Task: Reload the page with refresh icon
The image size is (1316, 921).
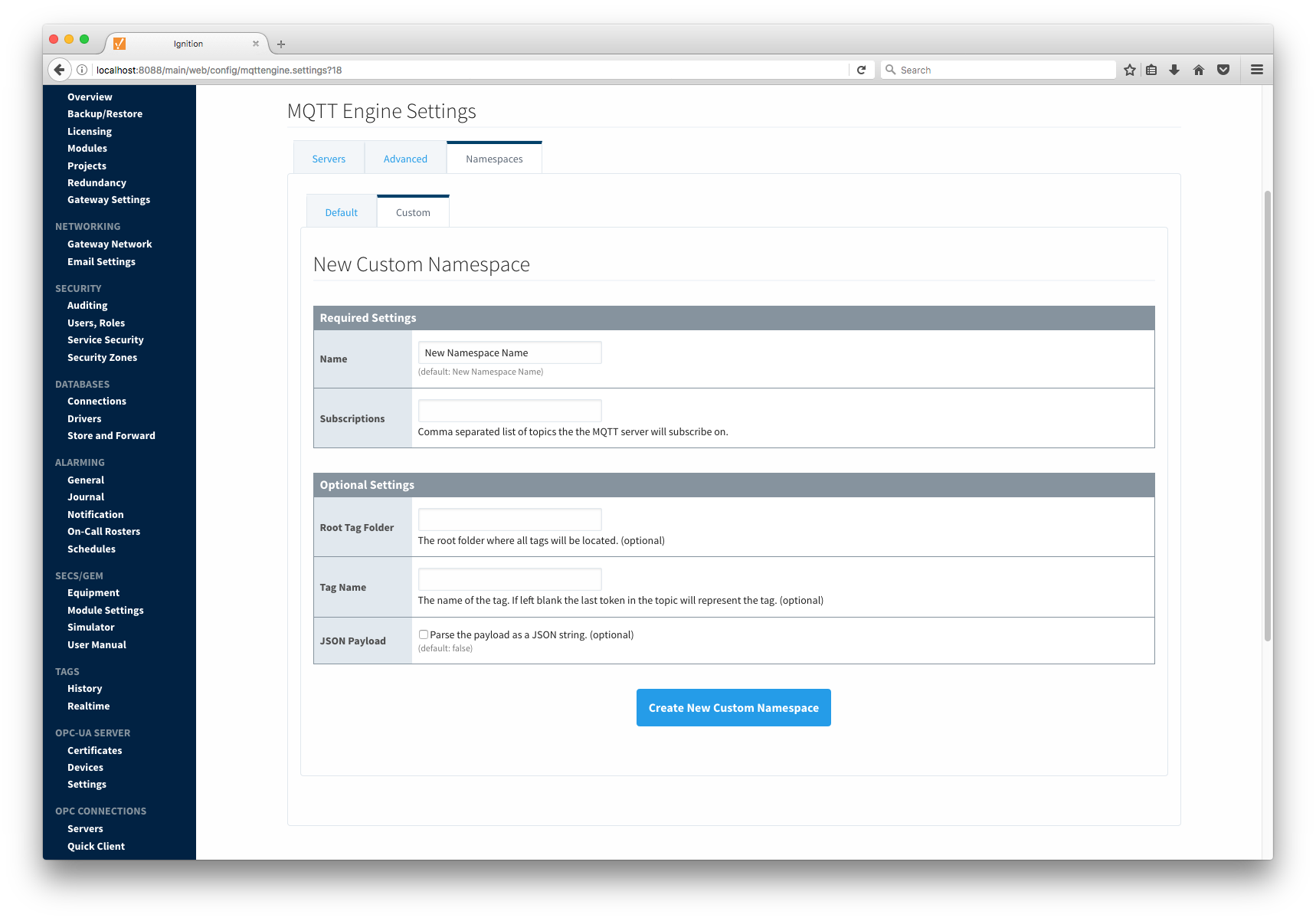Action: click(861, 70)
